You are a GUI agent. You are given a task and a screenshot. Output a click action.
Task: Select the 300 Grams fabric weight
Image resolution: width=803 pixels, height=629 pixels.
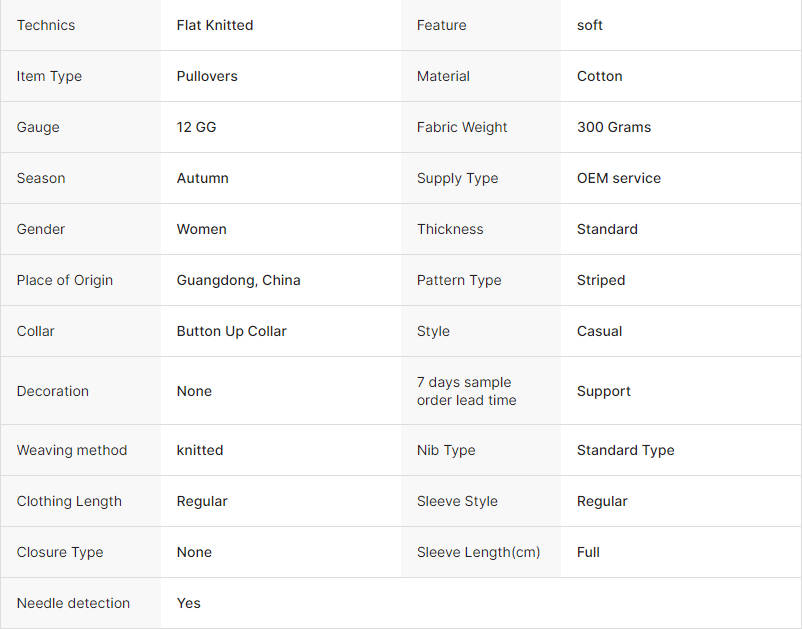click(614, 127)
